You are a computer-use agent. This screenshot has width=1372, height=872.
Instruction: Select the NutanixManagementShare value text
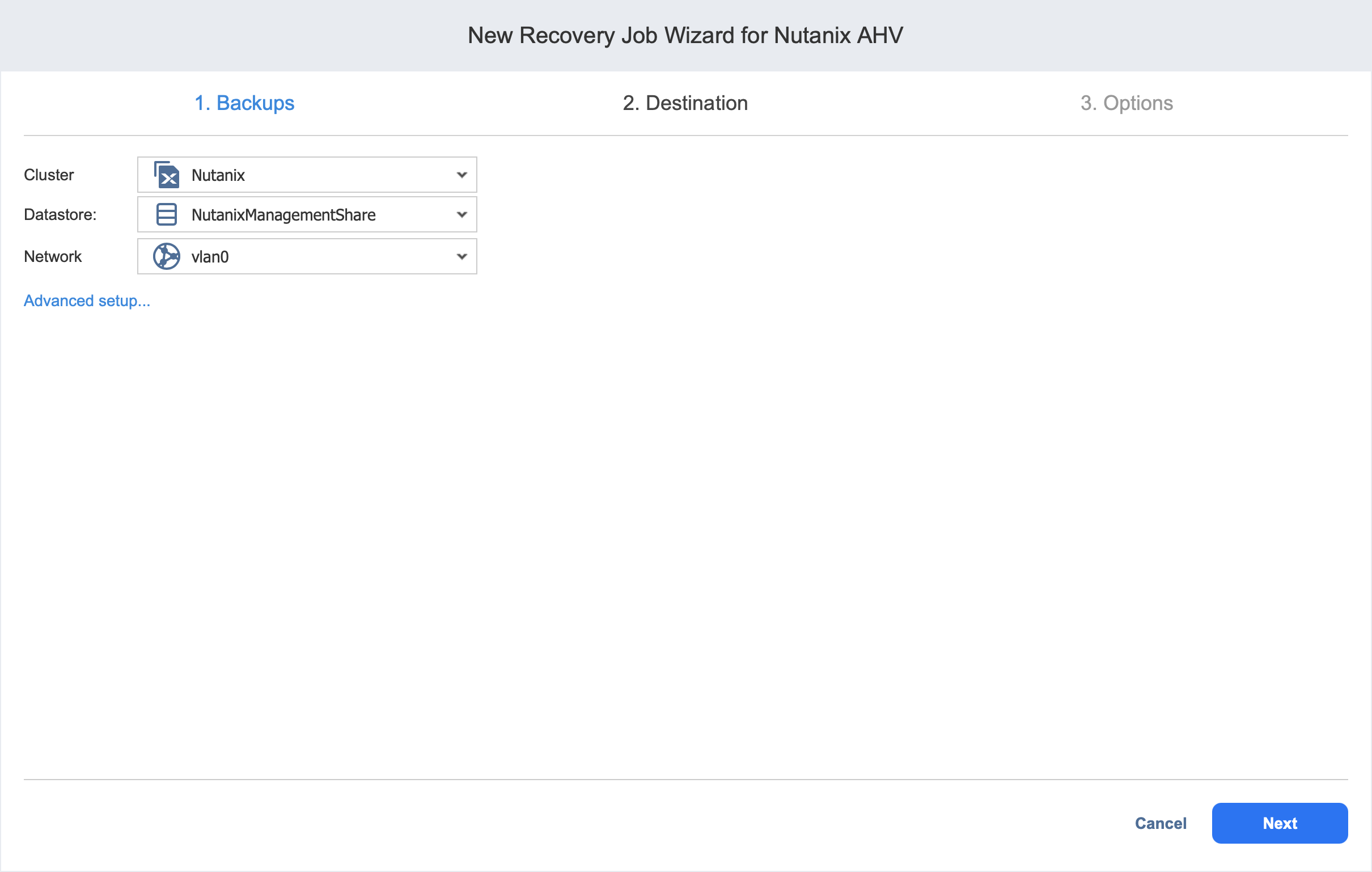click(x=283, y=215)
